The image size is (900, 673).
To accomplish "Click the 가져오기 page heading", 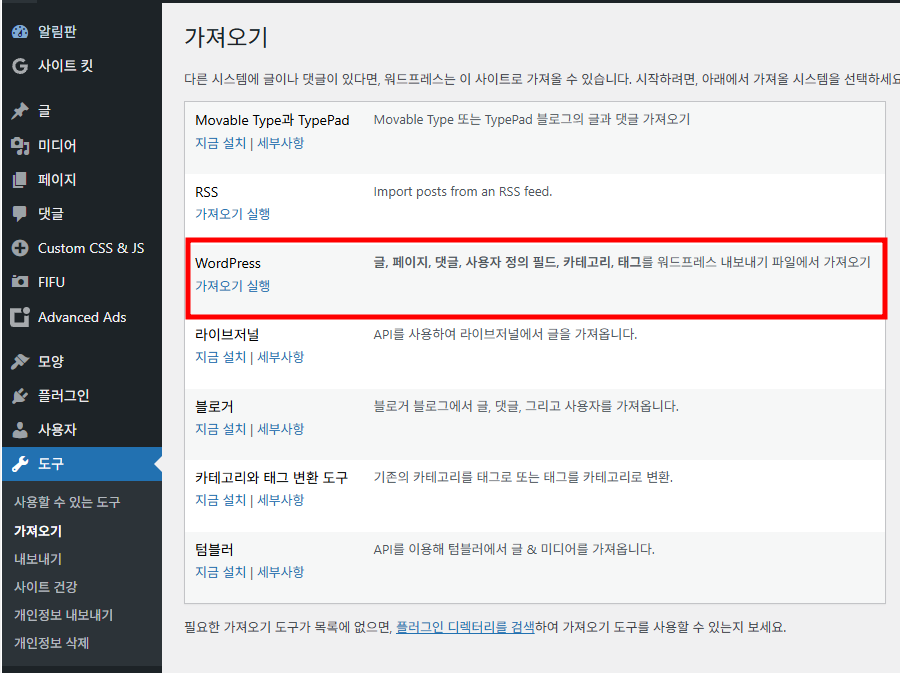I will pyautogui.click(x=226, y=37).
